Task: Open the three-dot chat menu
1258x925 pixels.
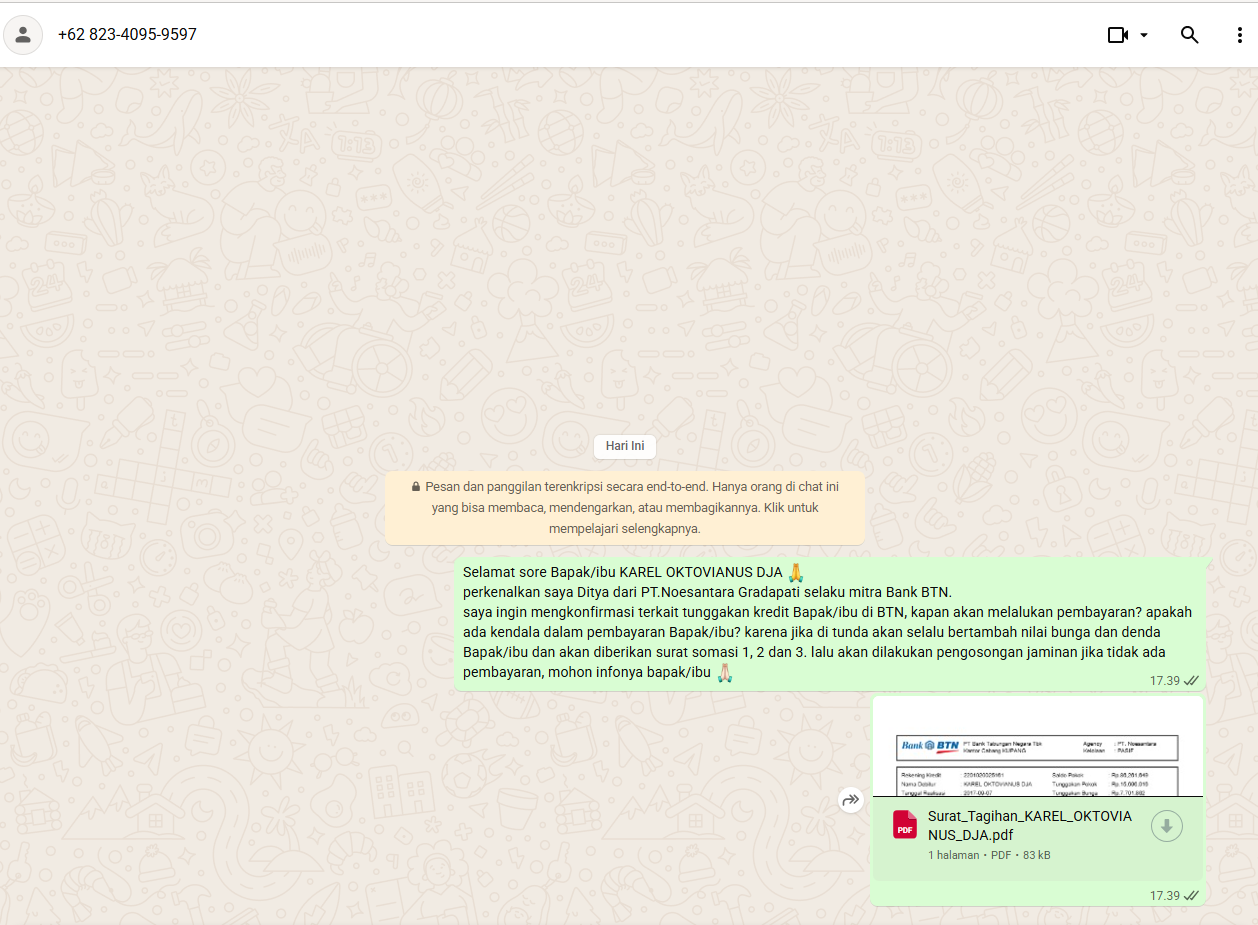Action: pyautogui.click(x=1239, y=35)
